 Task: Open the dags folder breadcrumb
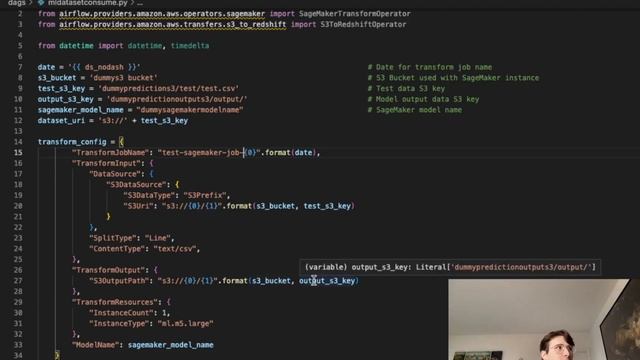tap(17, 2)
